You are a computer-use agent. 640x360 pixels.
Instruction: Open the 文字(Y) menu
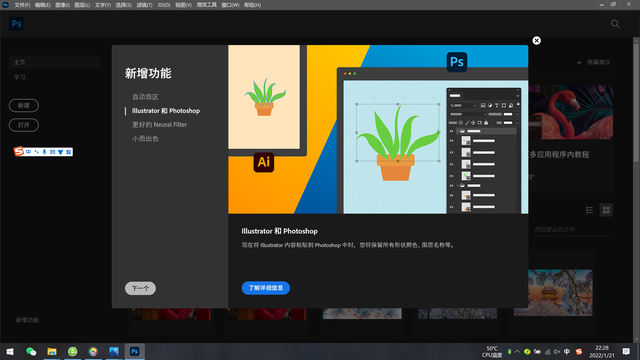tap(103, 5)
